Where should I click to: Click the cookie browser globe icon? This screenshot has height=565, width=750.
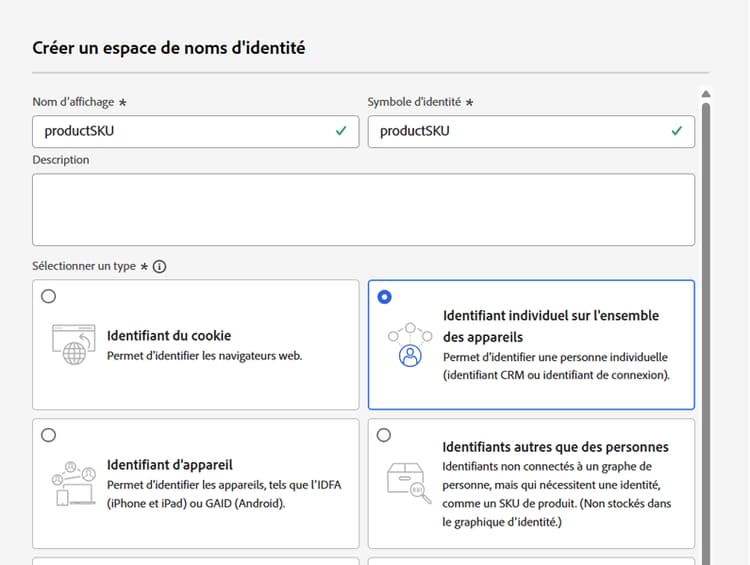[x=72, y=345]
